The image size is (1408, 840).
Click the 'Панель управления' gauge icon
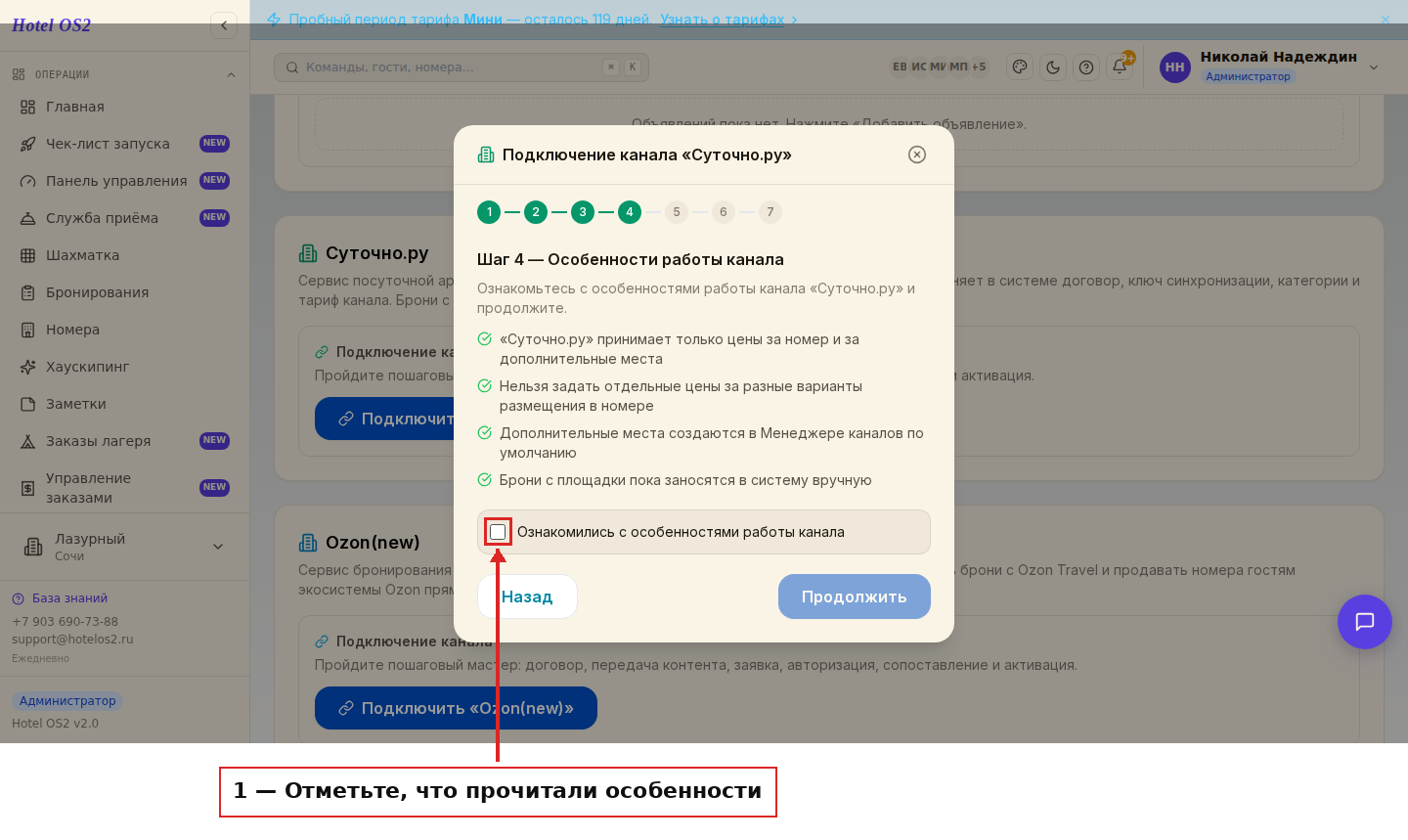pos(28,181)
